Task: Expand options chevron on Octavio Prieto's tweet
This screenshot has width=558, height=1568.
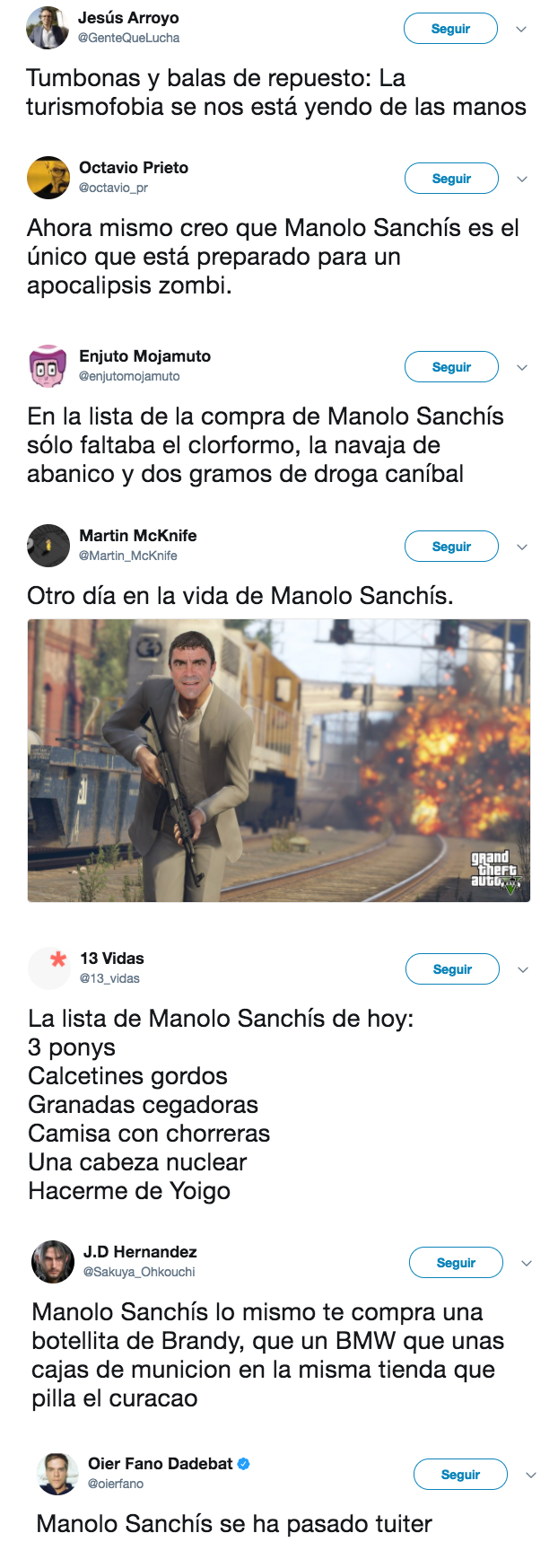Action: (x=522, y=180)
